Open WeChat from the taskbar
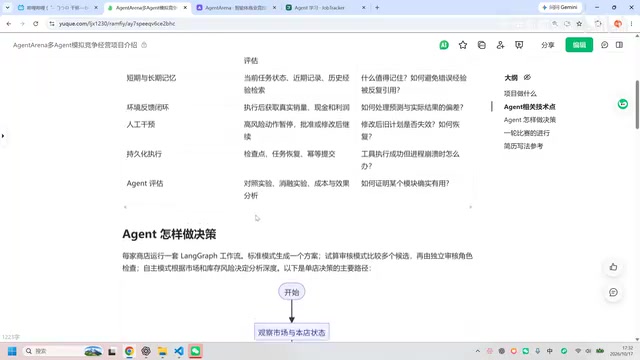The height and width of the screenshot is (360, 640). click(195, 351)
